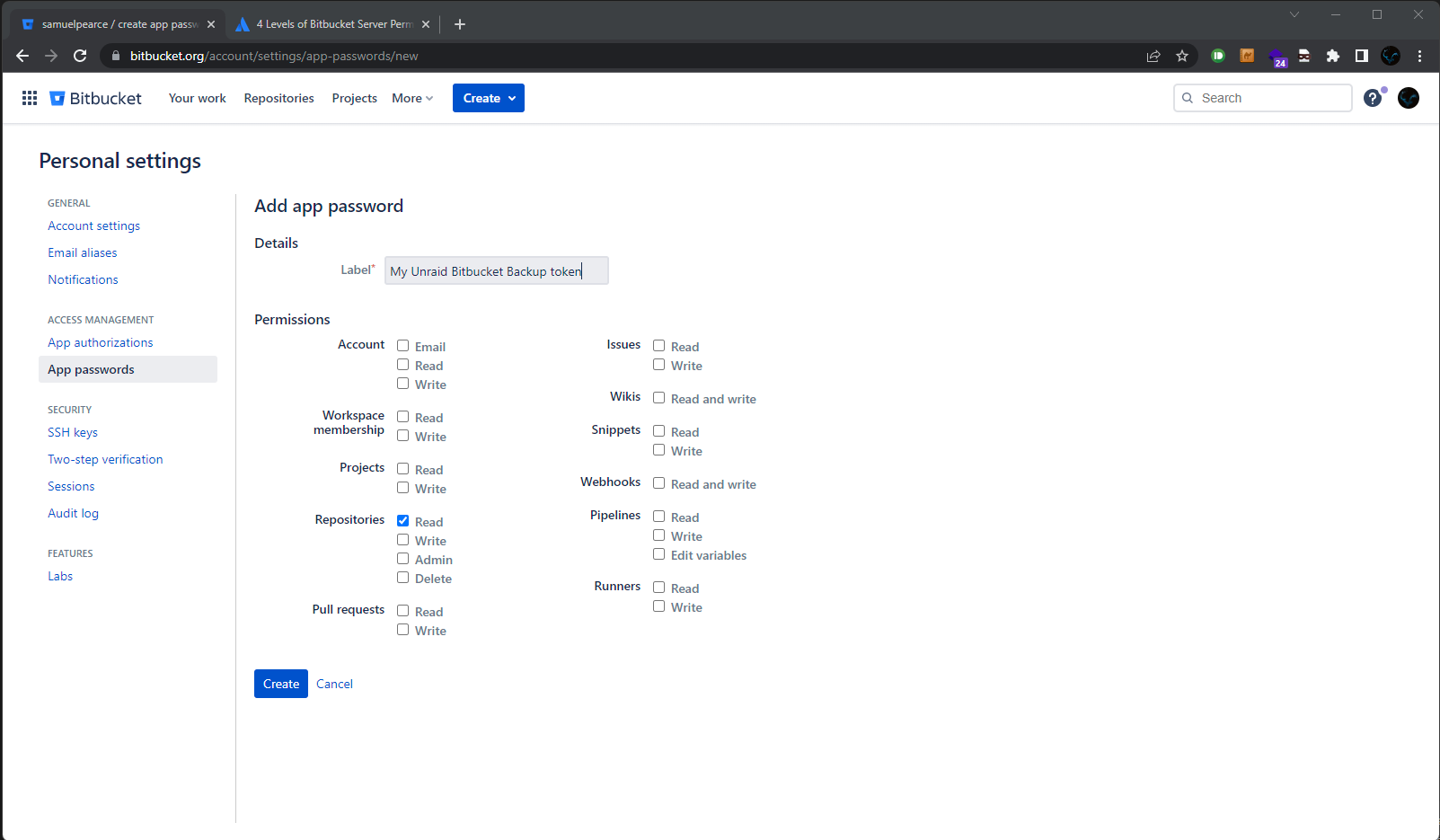
Task: Click the extension icon with 24 badge
Action: [1277, 58]
